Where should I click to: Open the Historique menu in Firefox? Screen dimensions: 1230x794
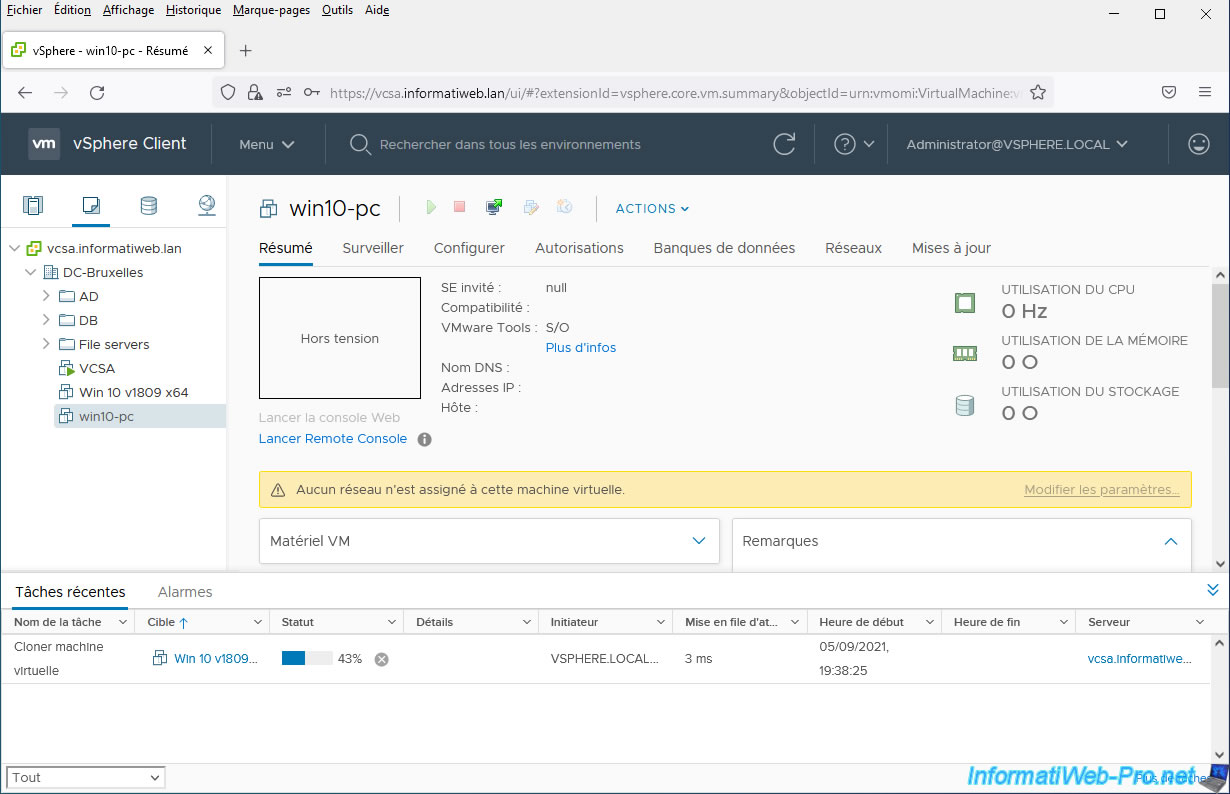click(193, 10)
